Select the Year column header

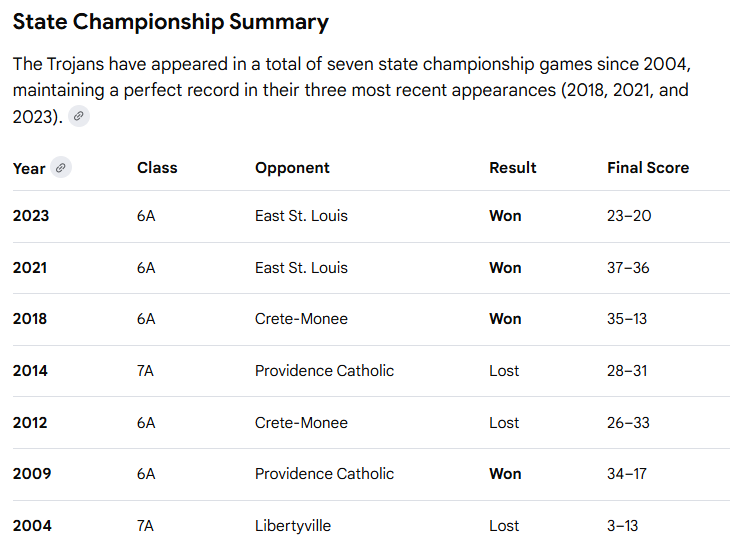pyautogui.click(x=29, y=168)
